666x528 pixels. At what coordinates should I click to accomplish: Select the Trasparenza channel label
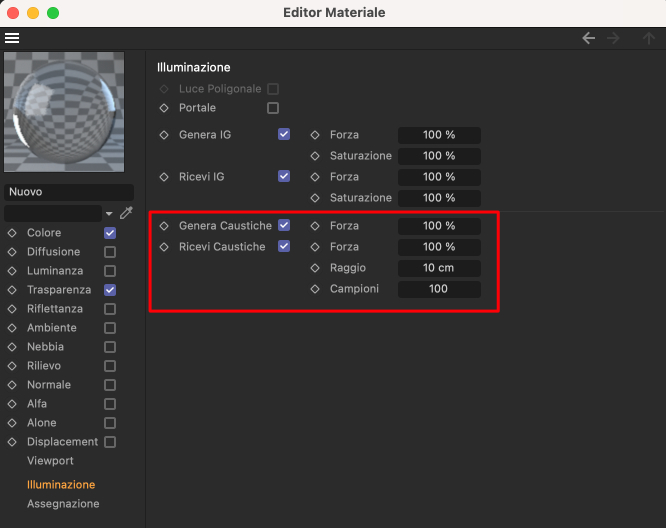[59, 290]
